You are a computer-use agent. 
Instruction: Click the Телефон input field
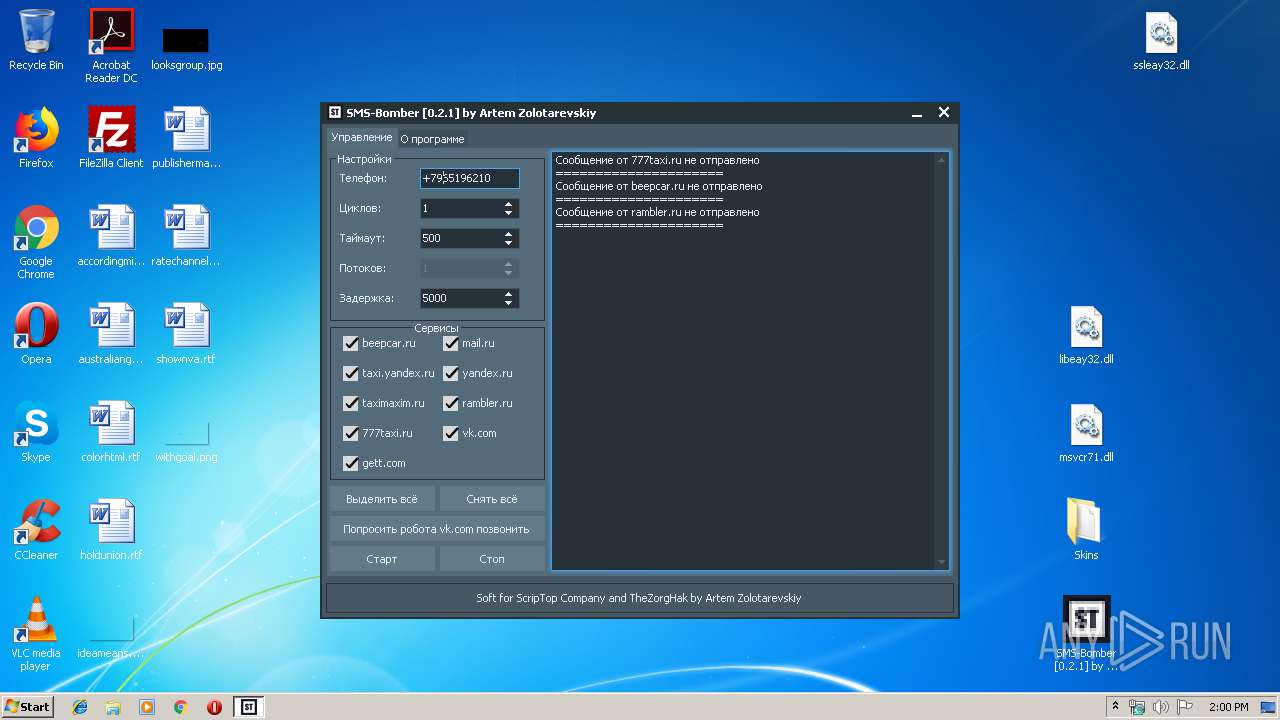[x=470, y=178]
